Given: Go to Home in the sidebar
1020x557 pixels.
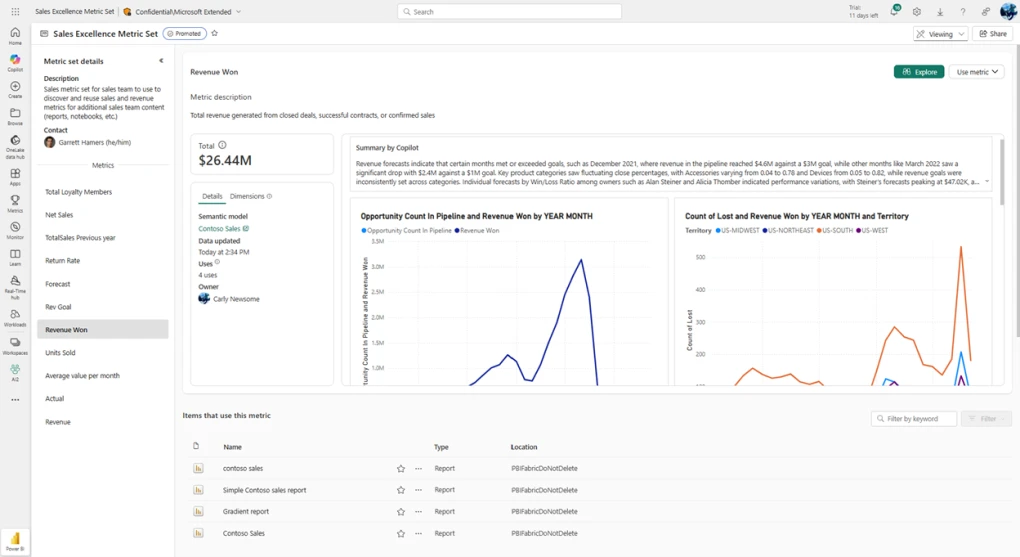Looking at the screenshot, I should [15, 35].
